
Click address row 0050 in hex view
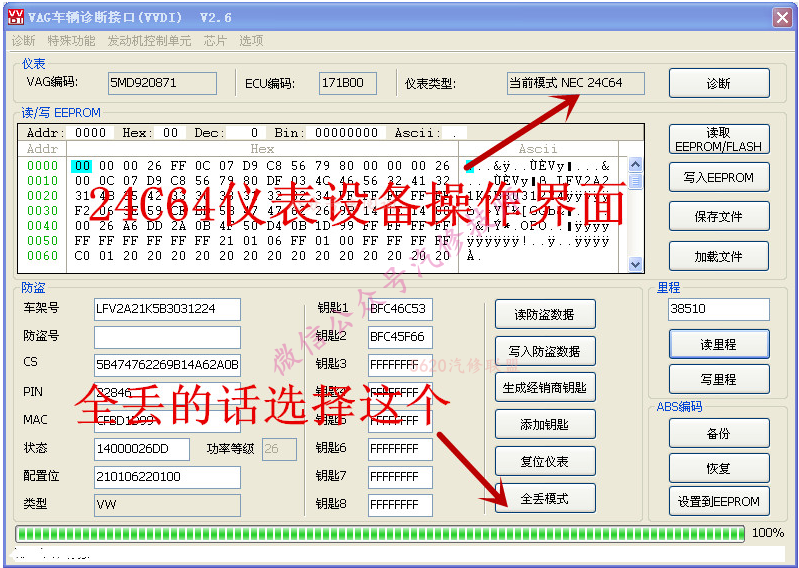click(x=43, y=241)
